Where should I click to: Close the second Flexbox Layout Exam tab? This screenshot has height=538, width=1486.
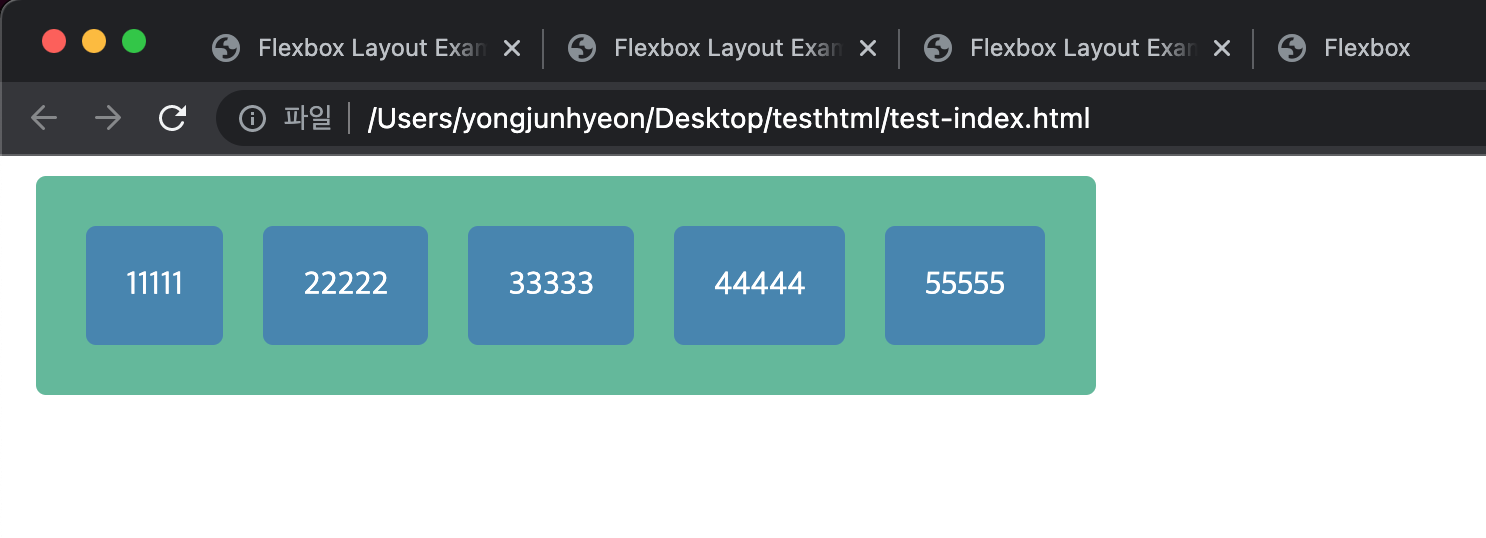tap(868, 48)
